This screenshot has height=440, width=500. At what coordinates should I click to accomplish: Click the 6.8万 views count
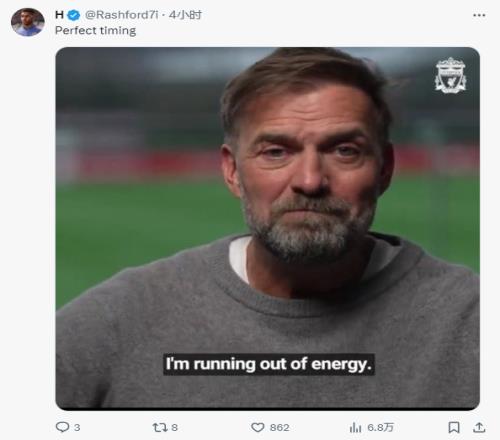[380, 427]
